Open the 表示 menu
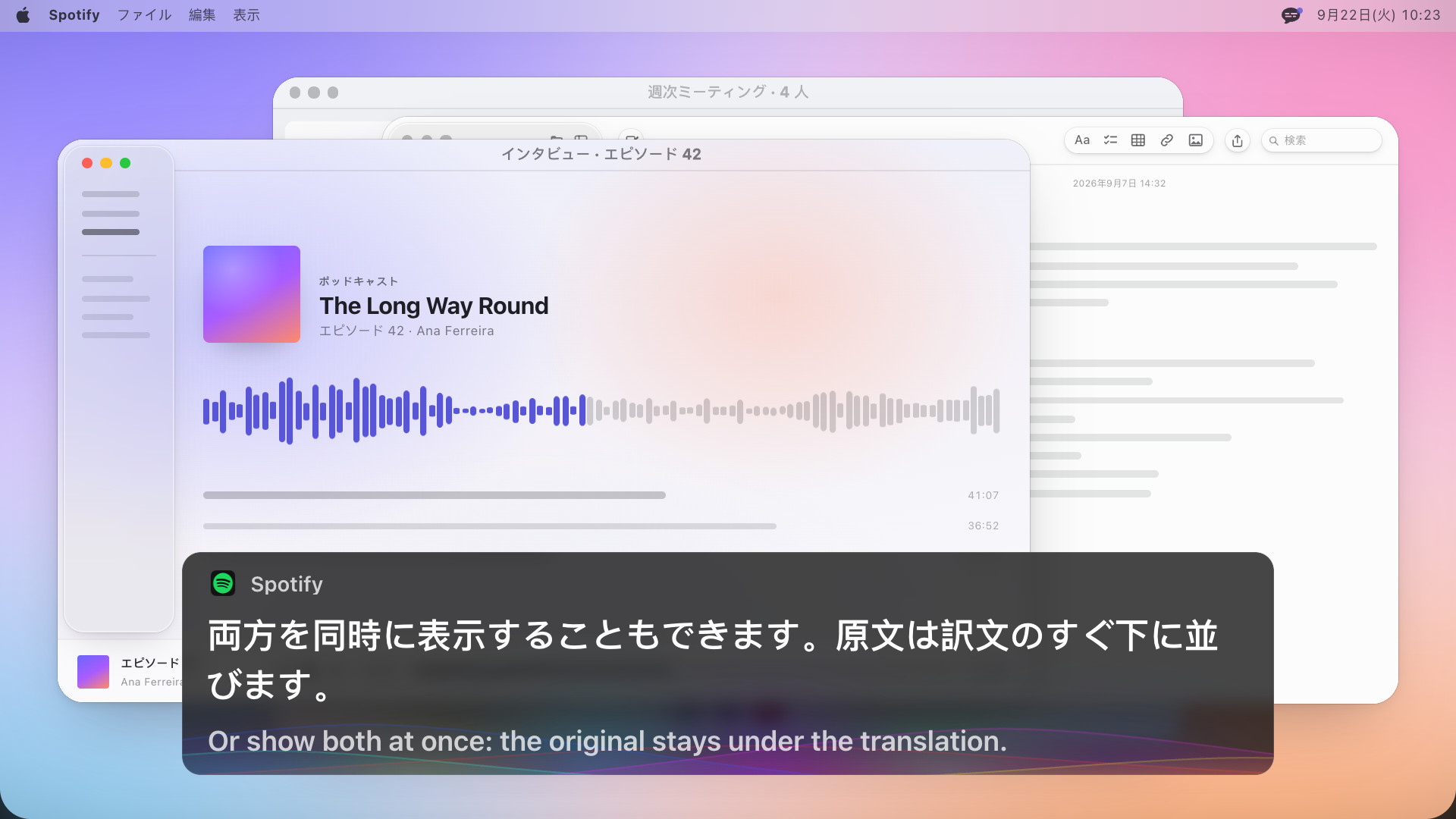Viewport: 1456px width, 819px height. [x=246, y=15]
